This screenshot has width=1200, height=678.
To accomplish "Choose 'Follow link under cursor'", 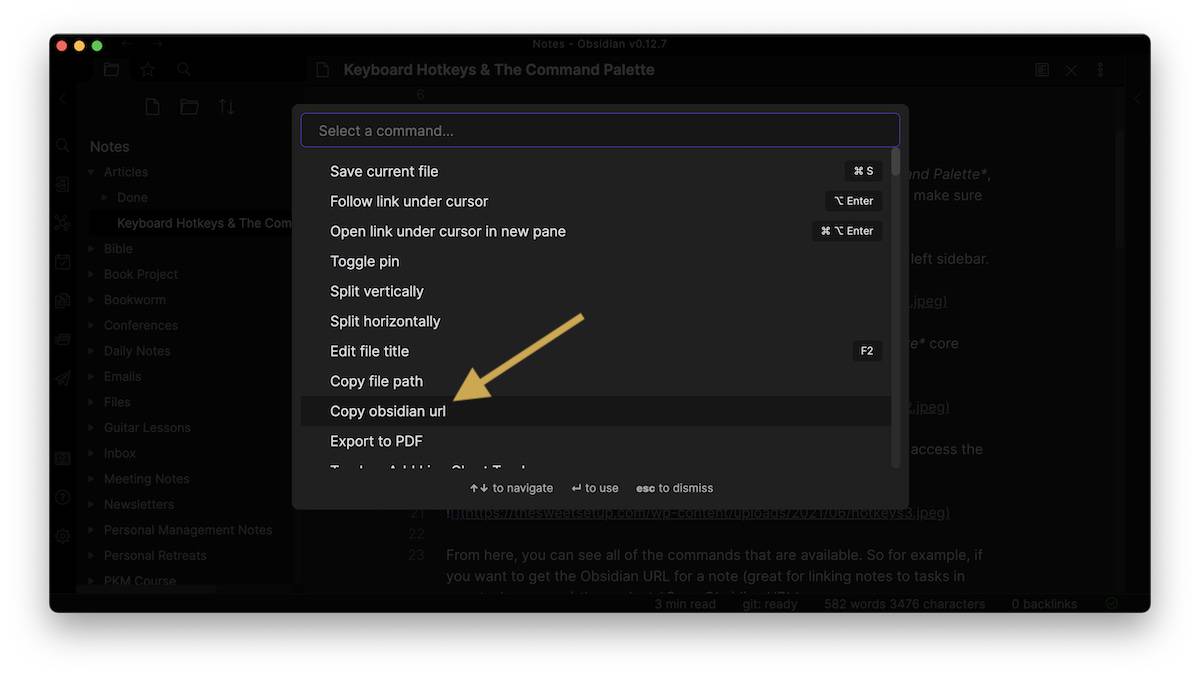I will click(x=596, y=201).
